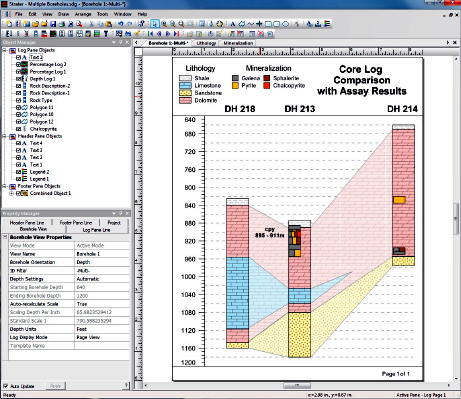Select the Ellipse drawing tool
461x399 pixels.
(x=286, y=24)
